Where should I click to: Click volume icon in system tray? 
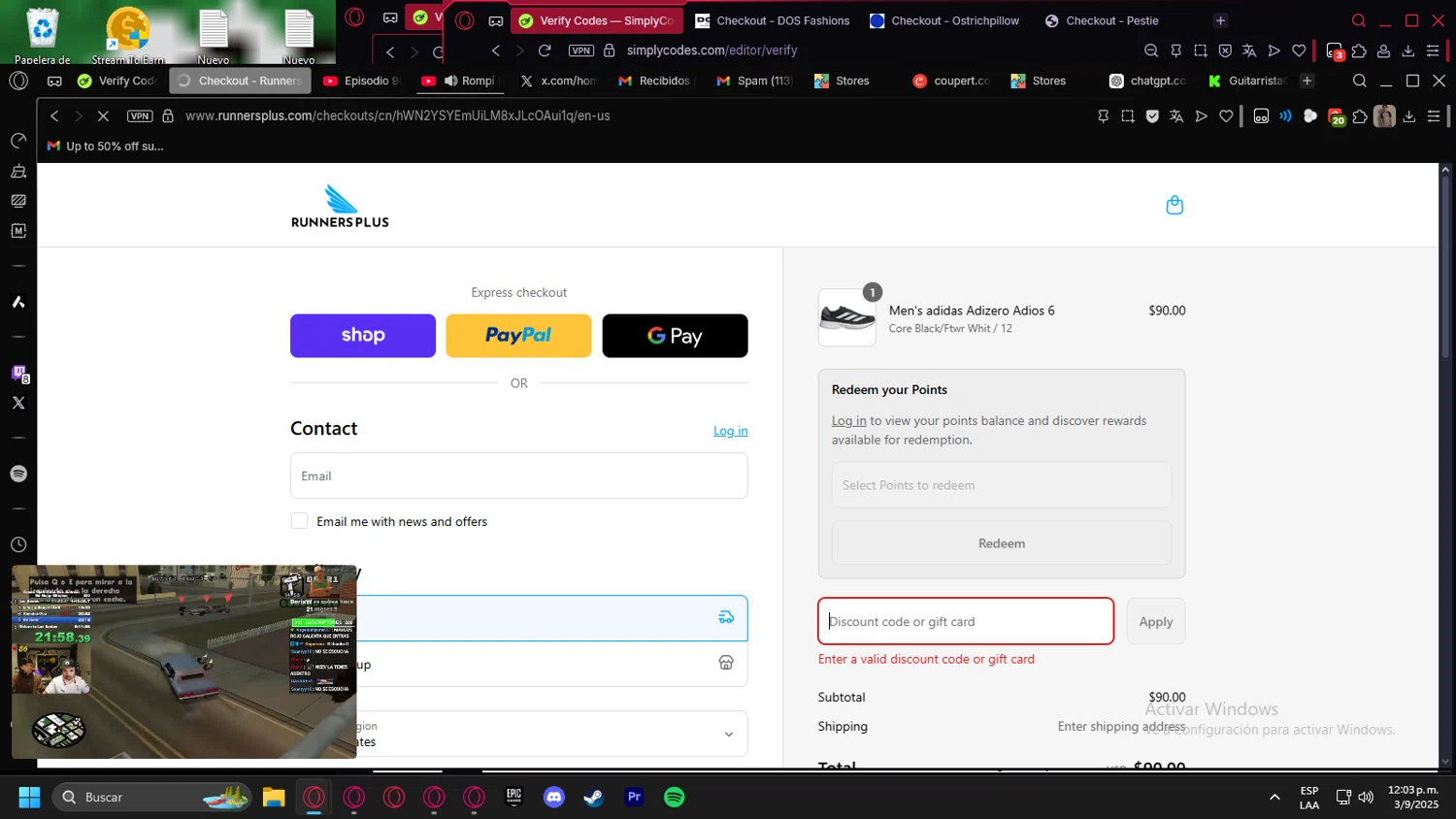(x=1366, y=797)
